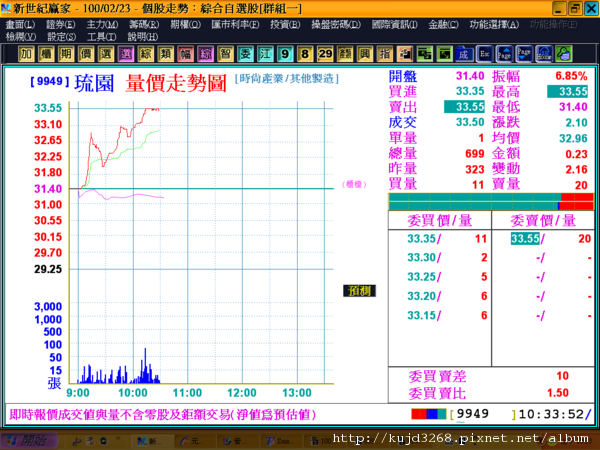Image resolution: width=600 pixels, height=450 pixels.
Task: Click the purple 綜 toolbar icon
Action: click(x=205, y=54)
